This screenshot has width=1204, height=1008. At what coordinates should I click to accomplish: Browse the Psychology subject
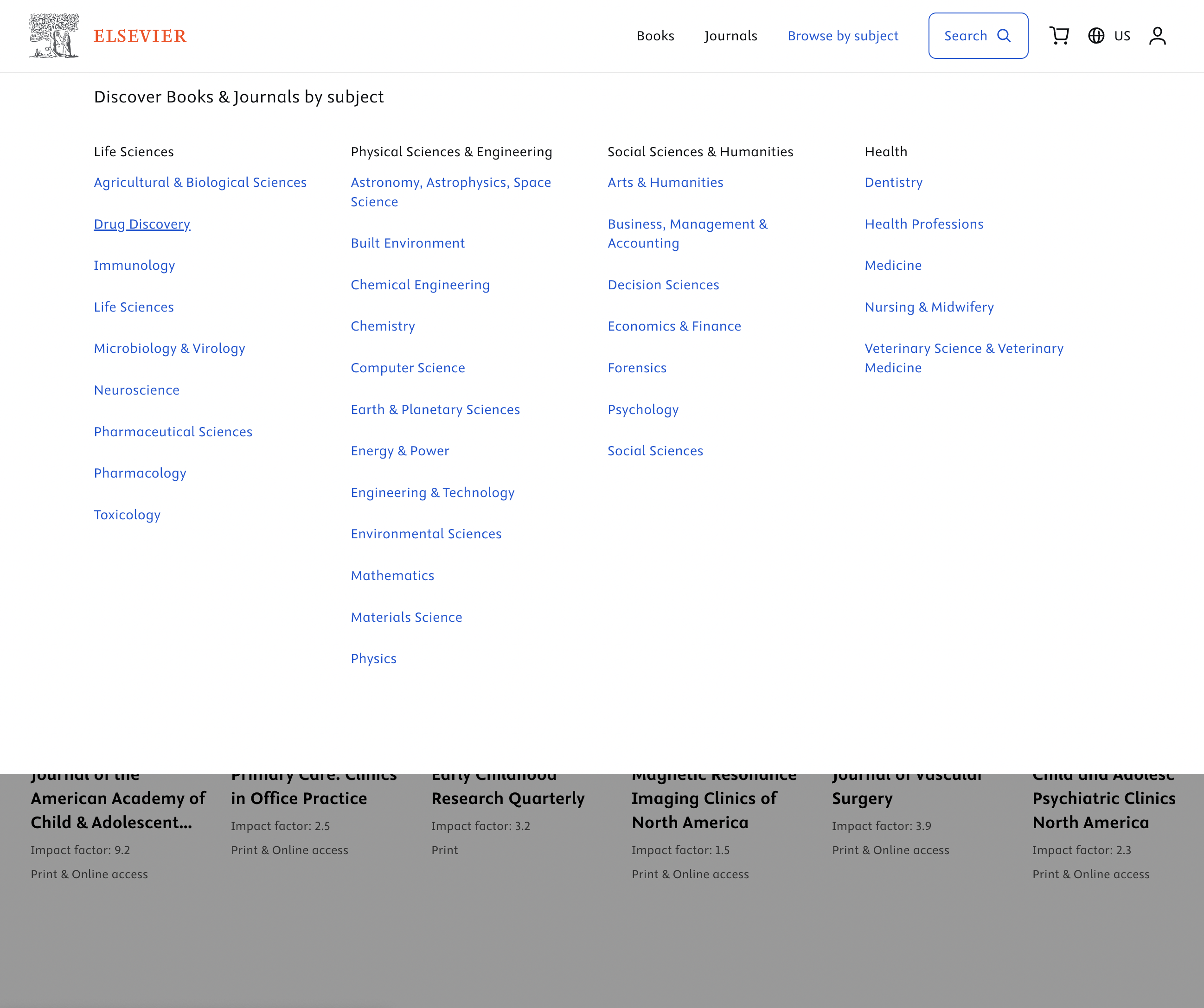(643, 409)
